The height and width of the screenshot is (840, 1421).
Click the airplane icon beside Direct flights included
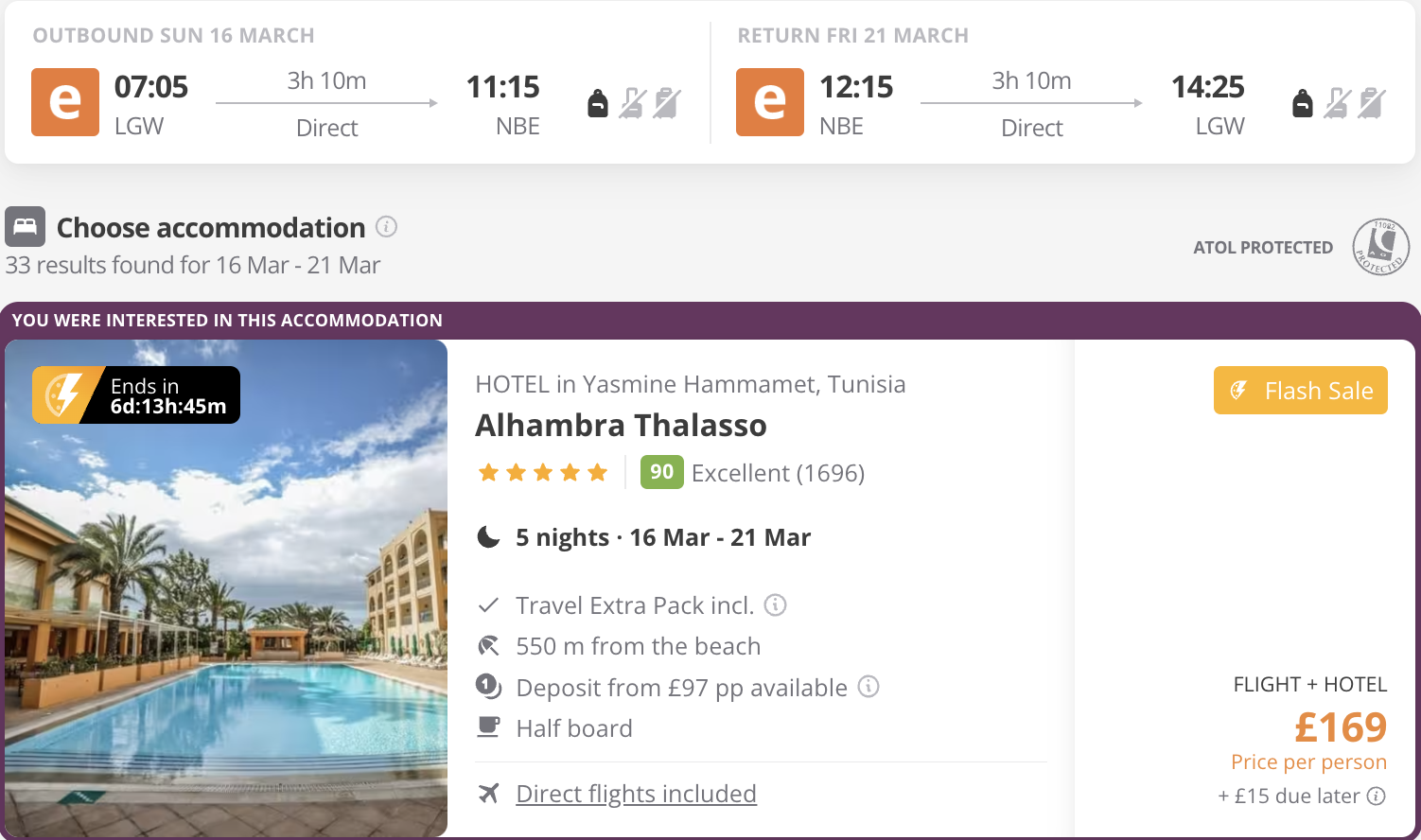[488, 793]
